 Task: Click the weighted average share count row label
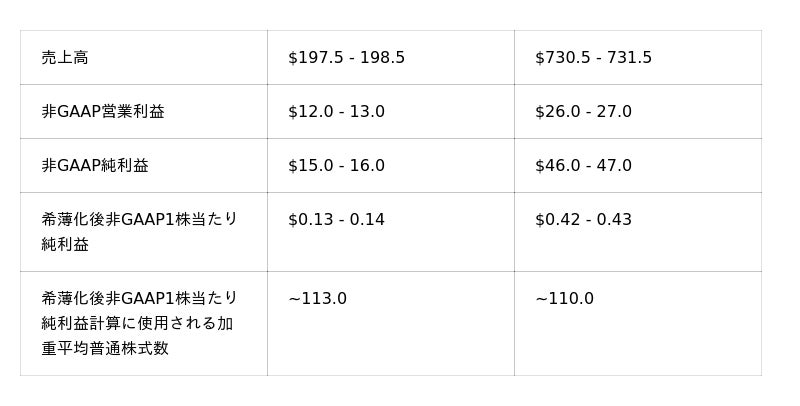[x=139, y=323]
